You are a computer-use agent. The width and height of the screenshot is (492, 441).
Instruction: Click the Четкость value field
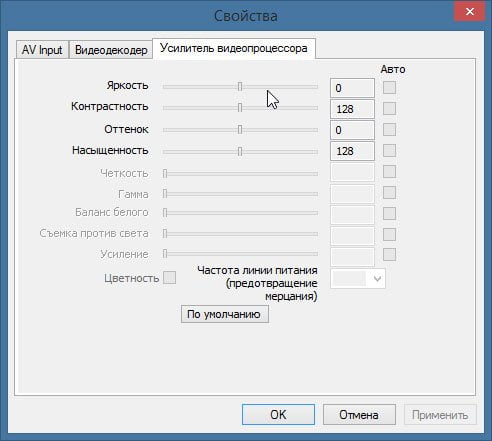(x=352, y=172)
